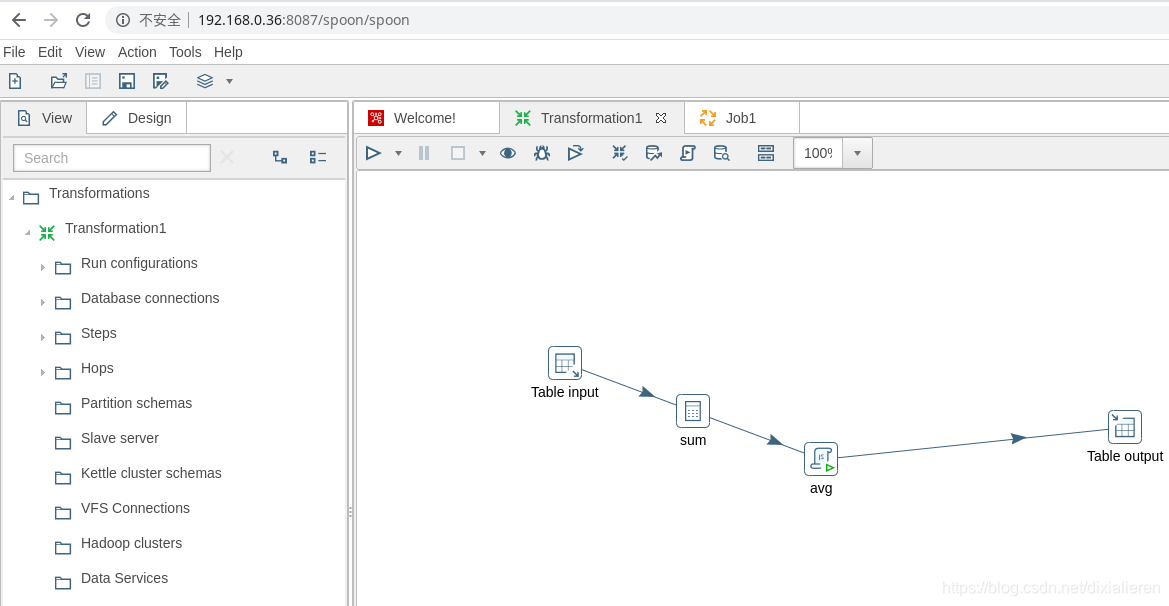Open the Action menu
The height and width of the screenshot is (606, 1169).
click(137, 51)
